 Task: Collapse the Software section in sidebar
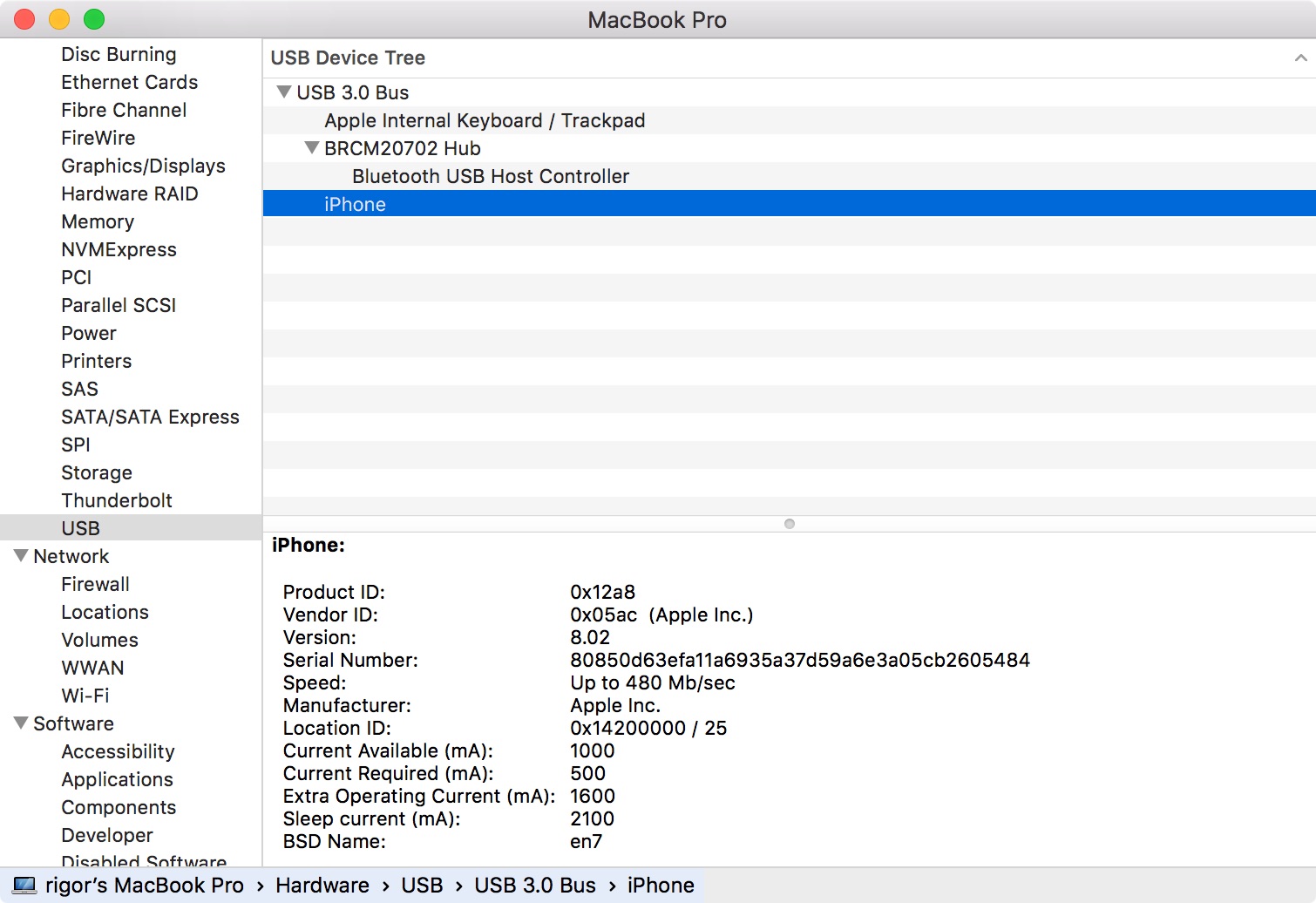(22, 723)
